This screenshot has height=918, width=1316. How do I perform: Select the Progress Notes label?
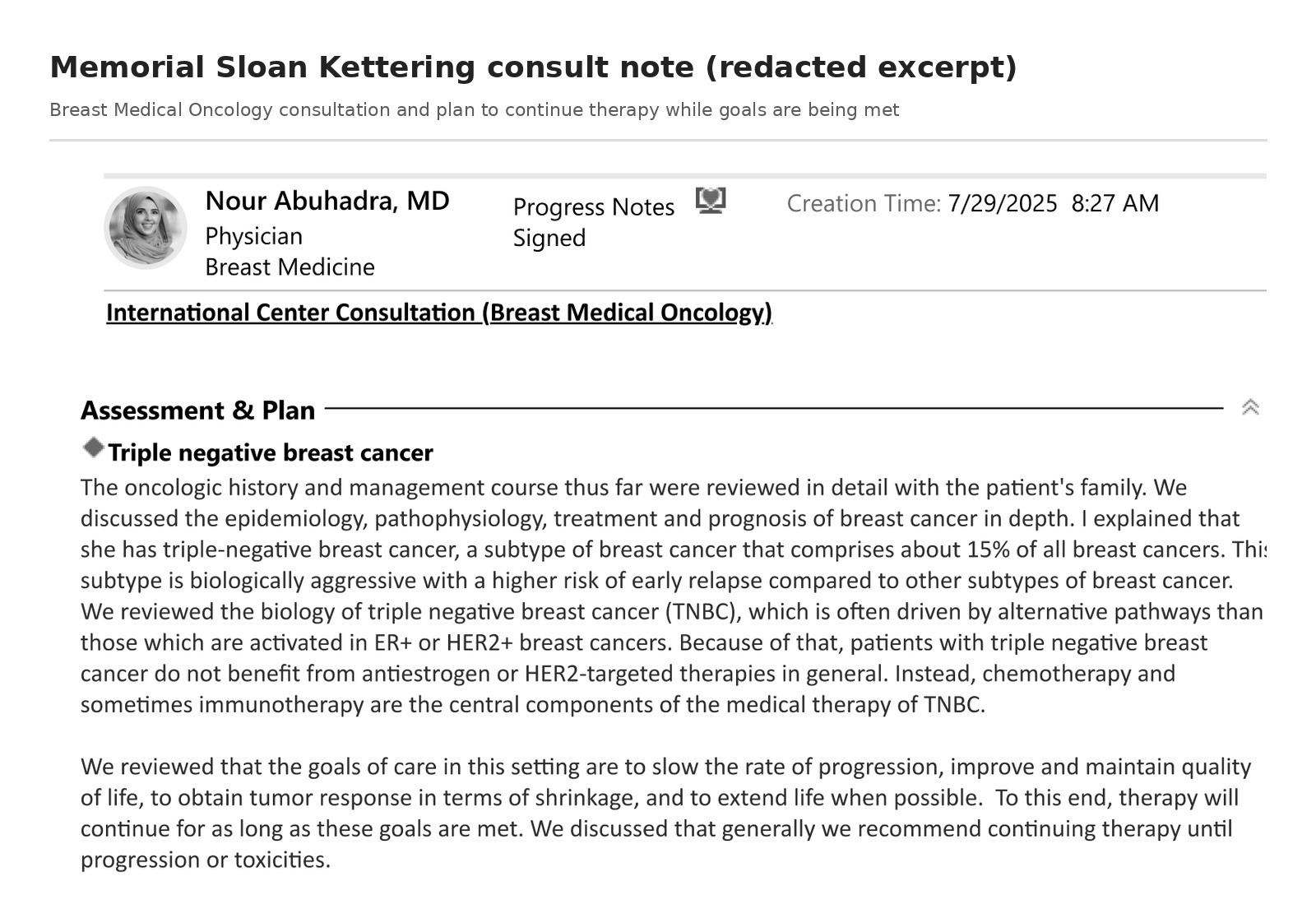(x=593, y=207)
